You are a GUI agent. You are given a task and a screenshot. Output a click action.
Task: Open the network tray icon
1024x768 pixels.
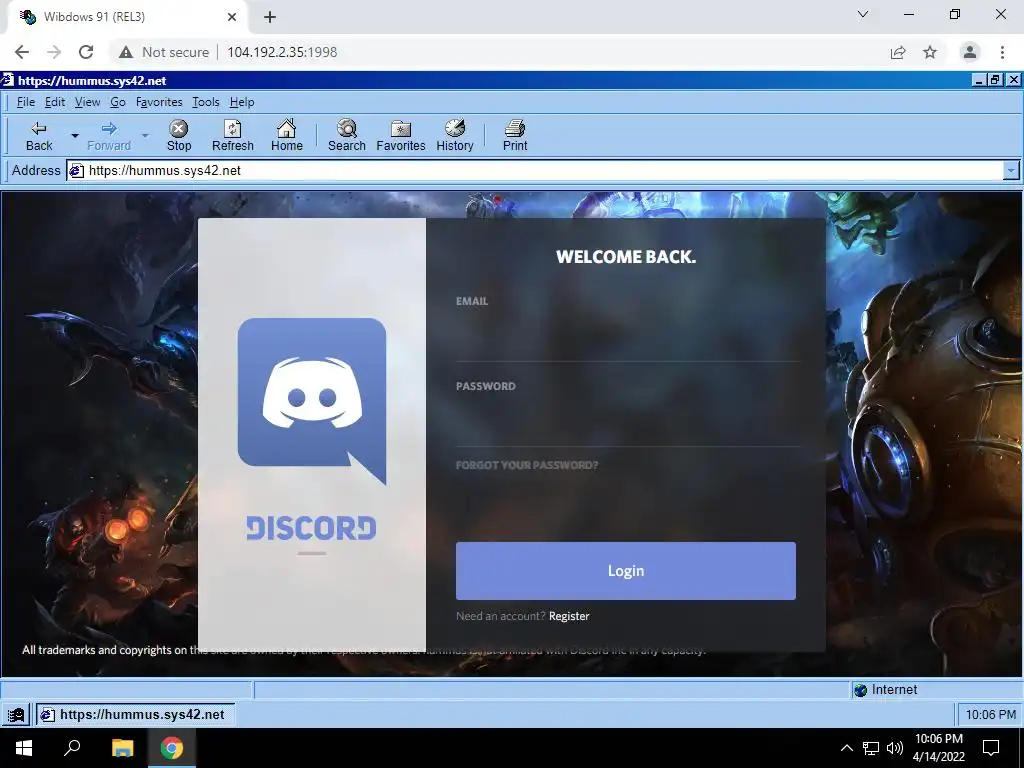click(x=871, y=748)
